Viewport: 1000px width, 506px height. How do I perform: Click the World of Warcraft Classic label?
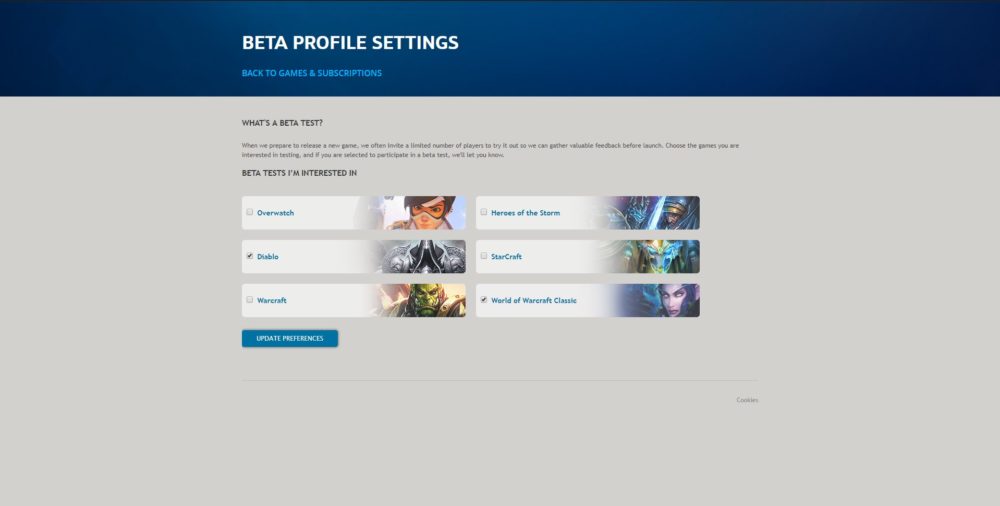click(x=533, y=300)
